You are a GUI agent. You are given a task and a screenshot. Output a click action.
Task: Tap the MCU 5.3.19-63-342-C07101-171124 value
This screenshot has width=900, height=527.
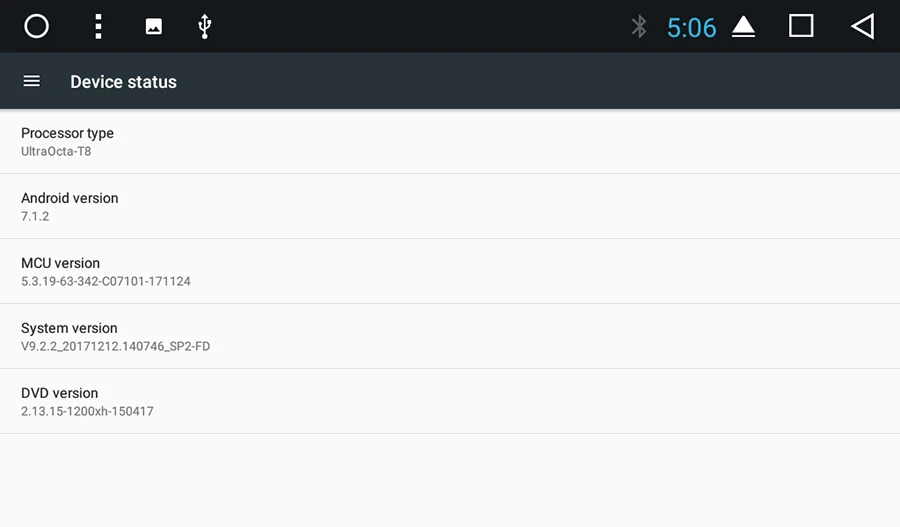pos(106,281)
